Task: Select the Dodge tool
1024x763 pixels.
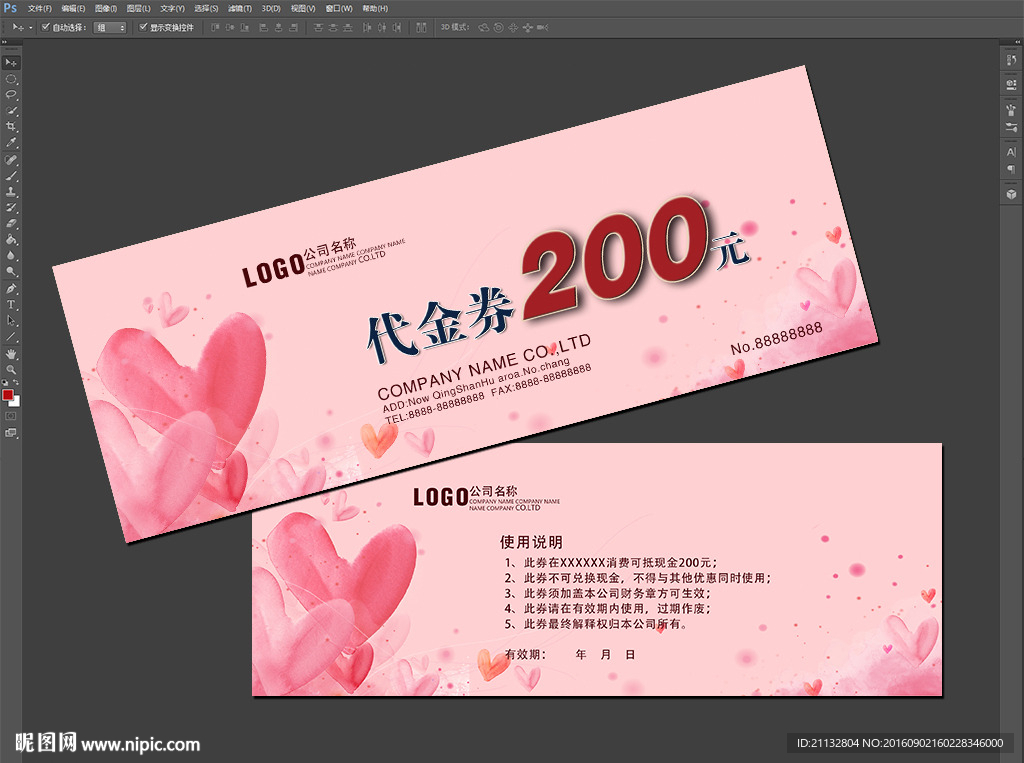Action: pyautogui.click(x=11, y=272)
